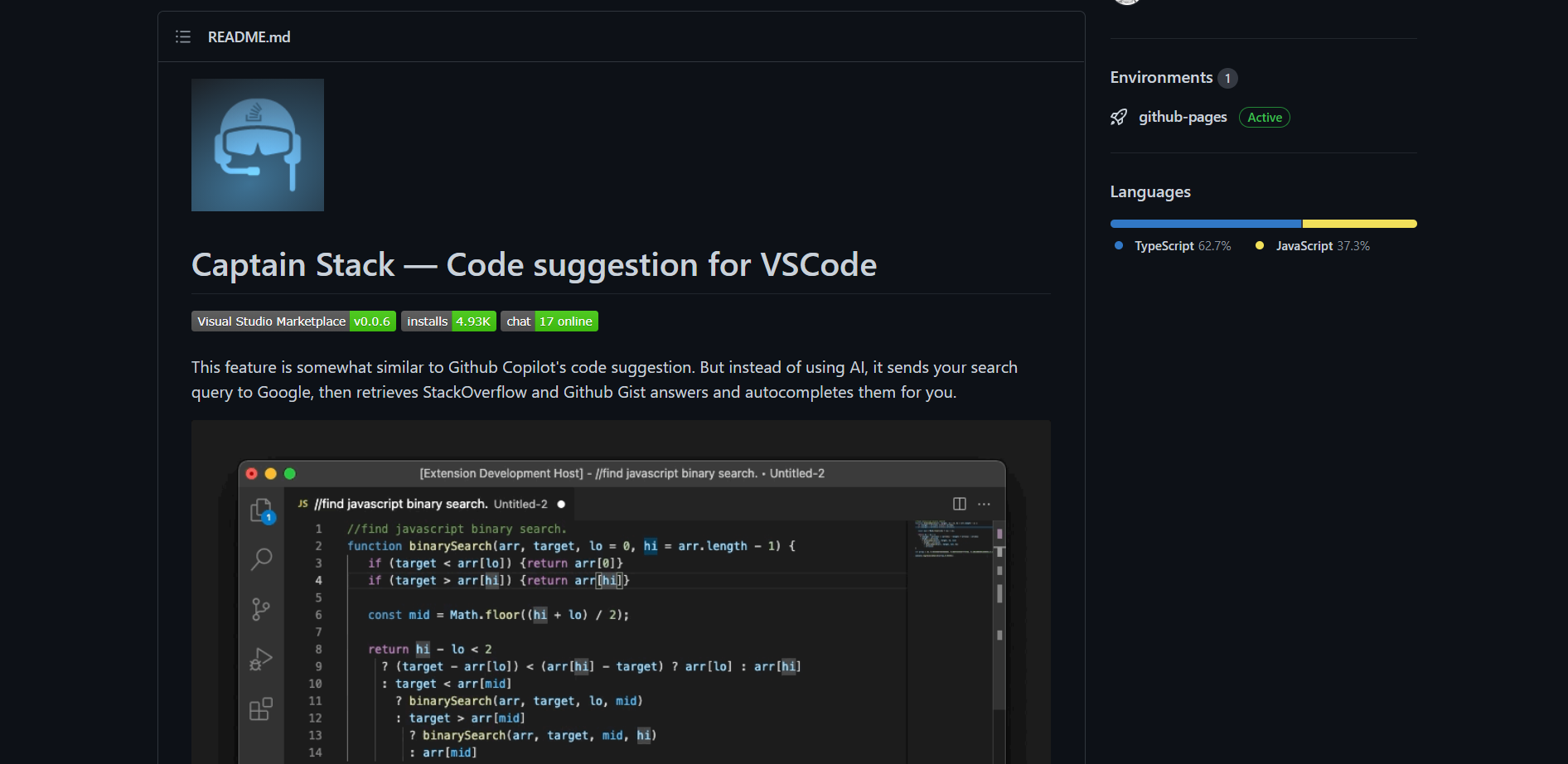Open the README table of contents icon
The image size is (1568, 764).
(x=183, y=36)
